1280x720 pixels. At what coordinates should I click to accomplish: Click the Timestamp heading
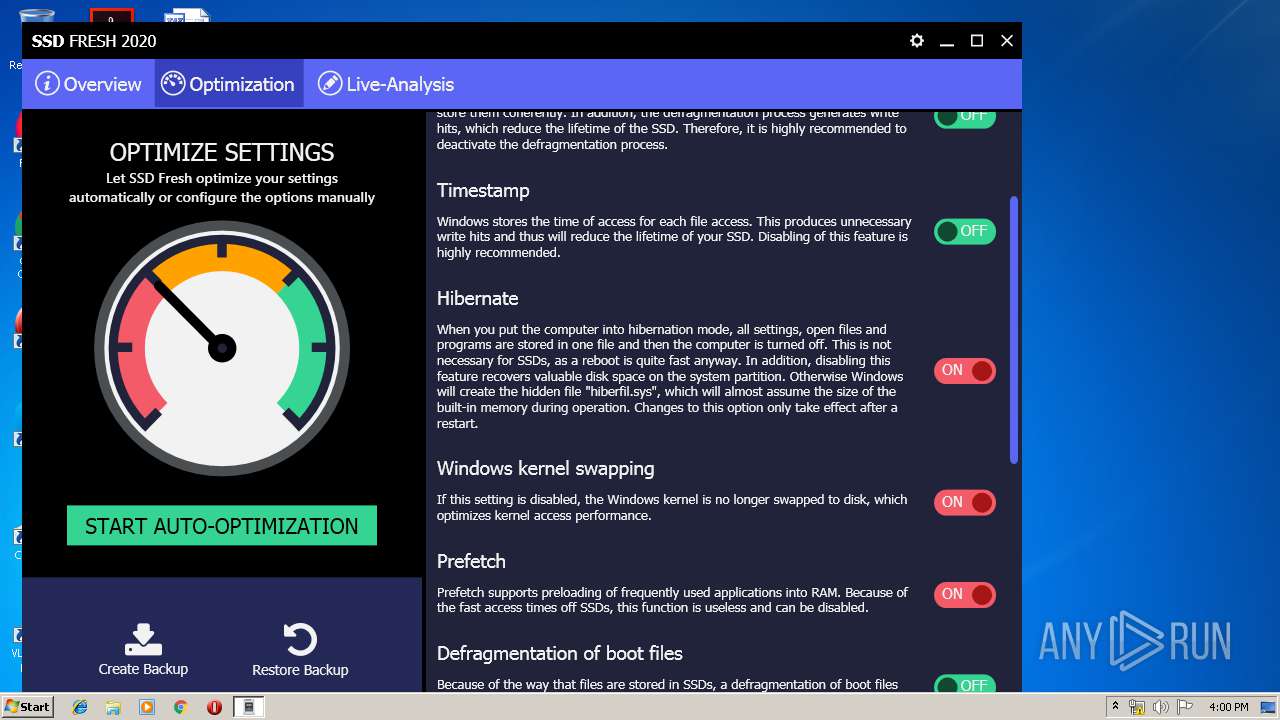click(x=483, y=190)
